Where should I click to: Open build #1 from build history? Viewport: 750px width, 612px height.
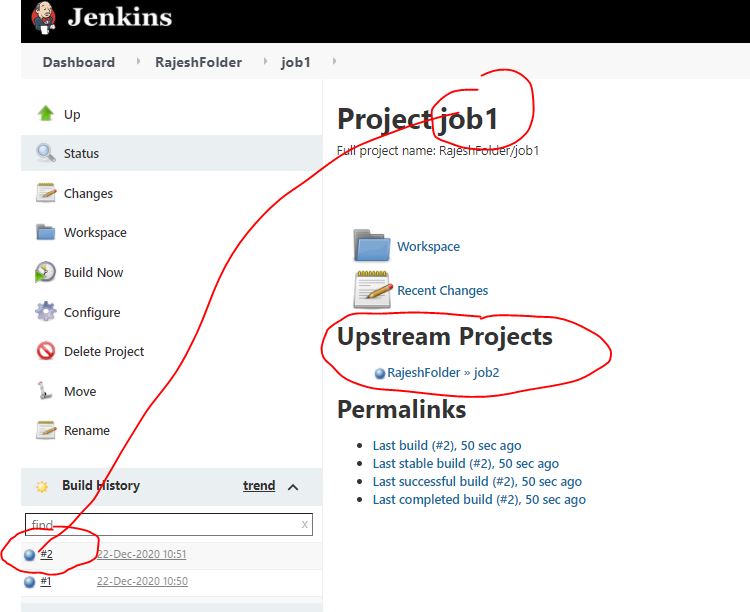point(45,581)
